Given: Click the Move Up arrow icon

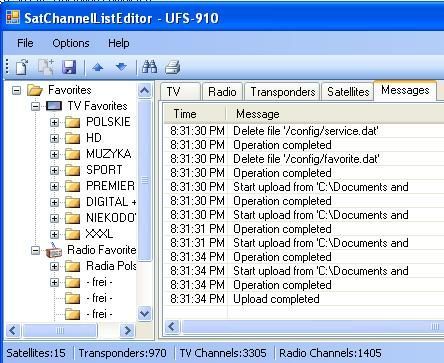Looking at the screenshot, I should pos(98,67).
